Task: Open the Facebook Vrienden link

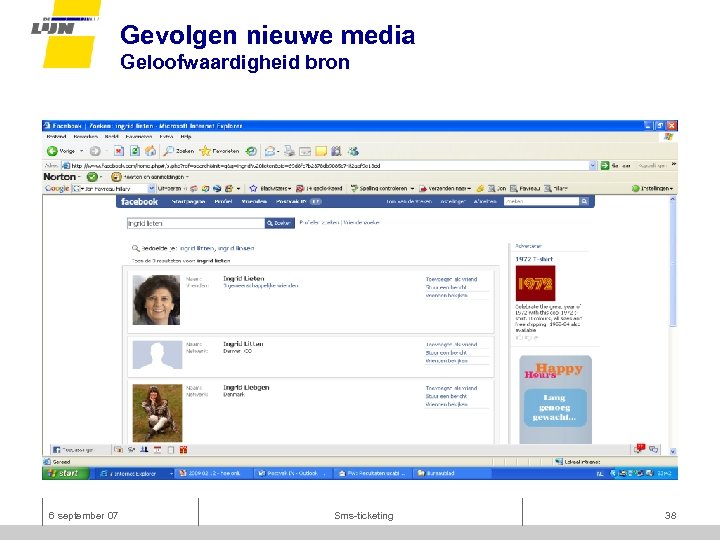Action: point(254,201)
